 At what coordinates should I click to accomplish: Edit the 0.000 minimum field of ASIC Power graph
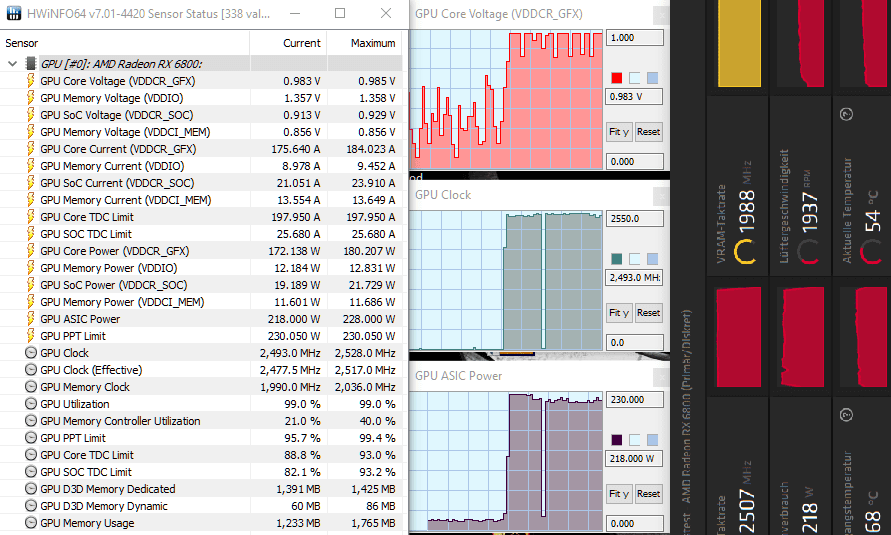coord(634,524)
